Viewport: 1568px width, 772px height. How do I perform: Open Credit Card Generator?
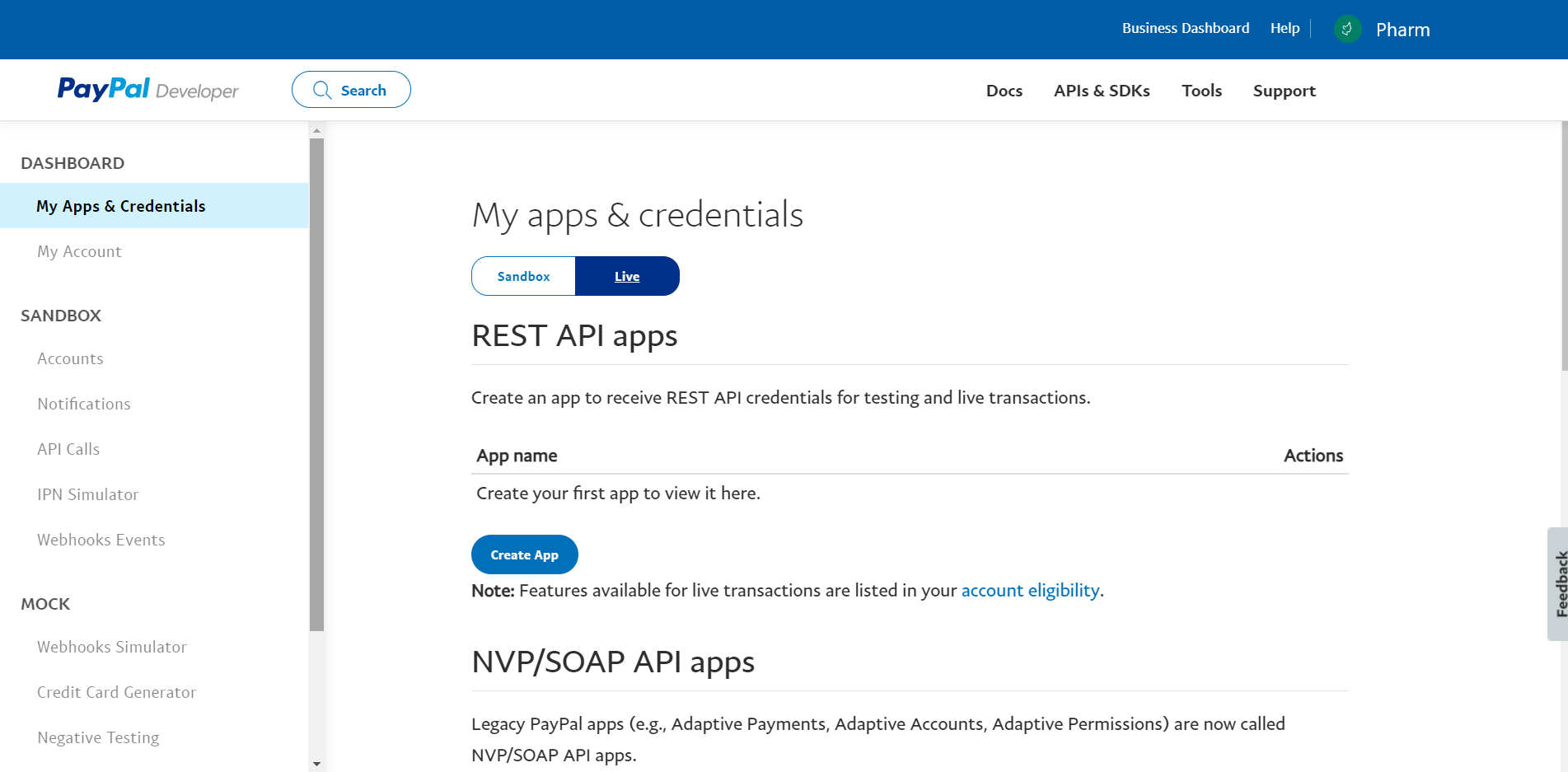(x=117, y=692)
